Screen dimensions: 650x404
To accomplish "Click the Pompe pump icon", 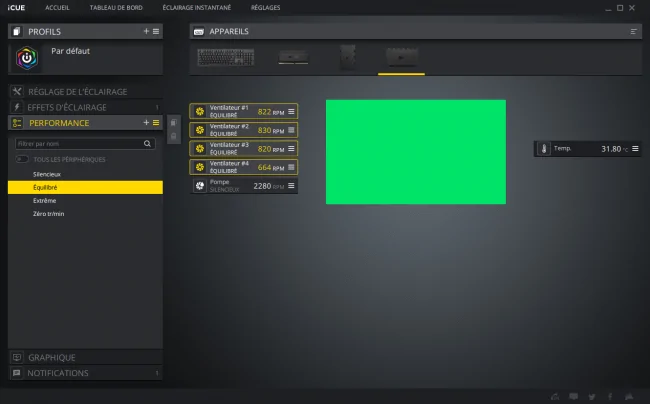I will tap(200, 186).
